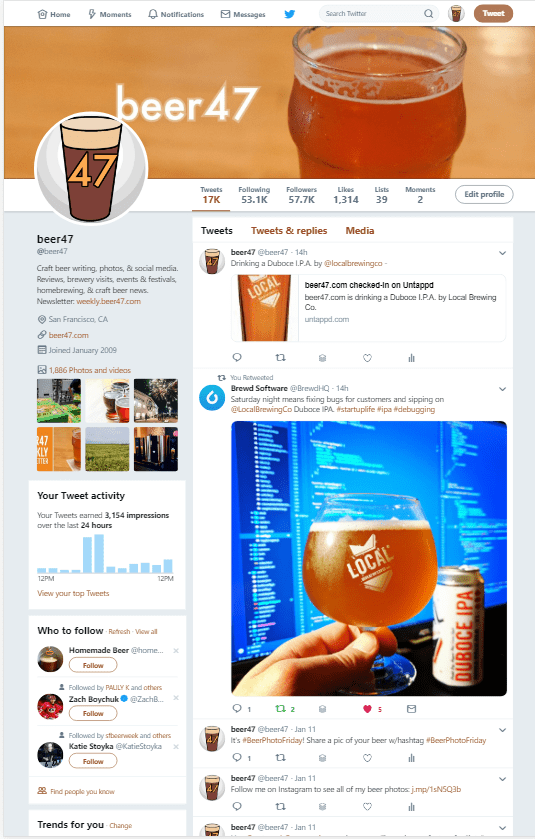535x839 pixels.
Task: Open the fireworks photo thumbnail
Action: [156, 401]
